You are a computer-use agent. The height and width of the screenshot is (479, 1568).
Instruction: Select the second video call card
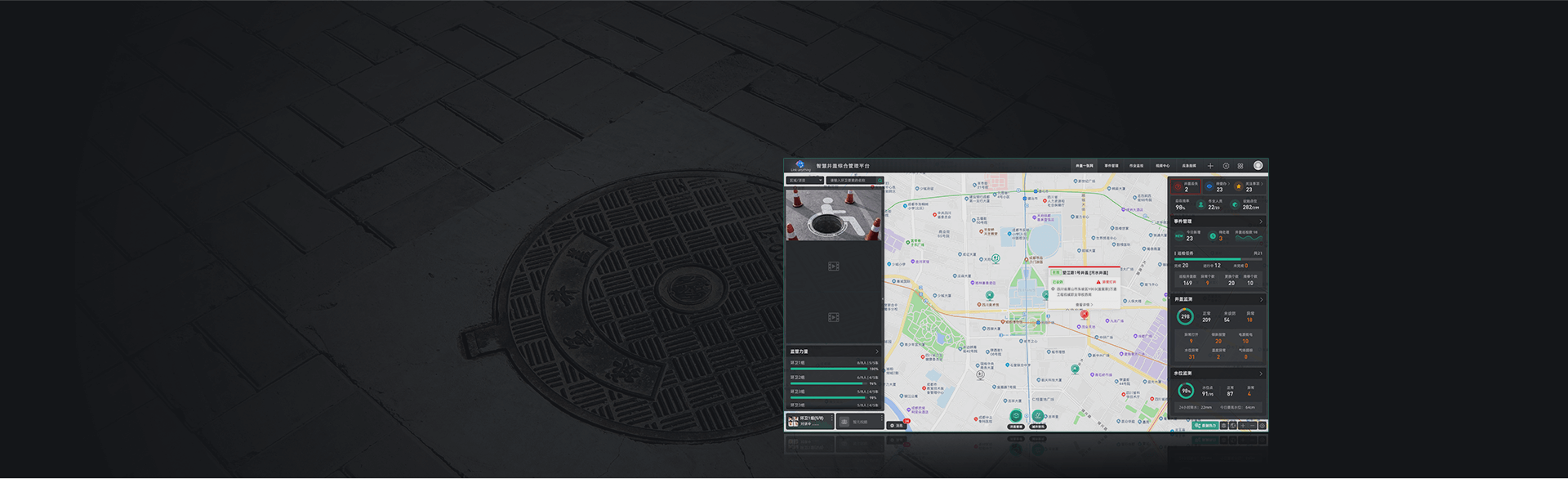(860, 421)
